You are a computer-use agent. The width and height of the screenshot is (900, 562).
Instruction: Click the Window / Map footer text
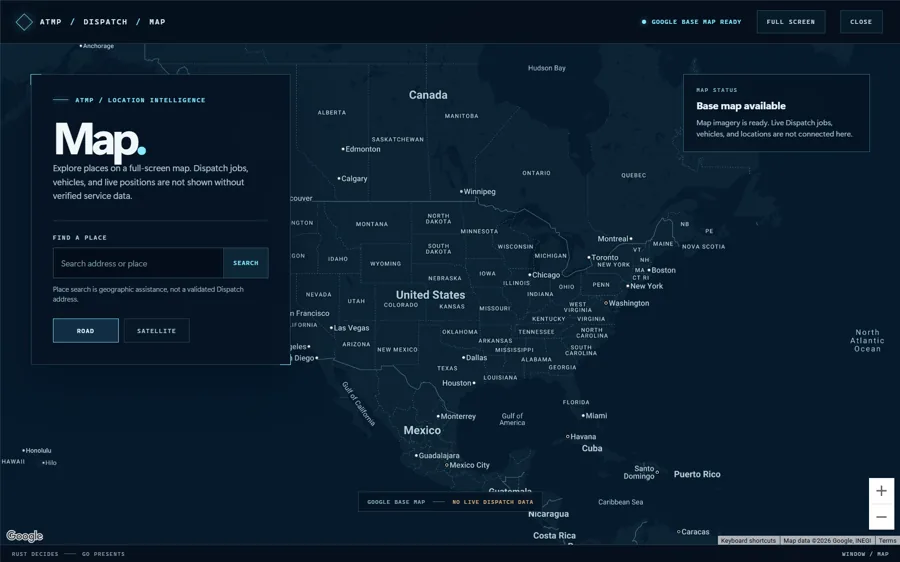pos(865,554)
